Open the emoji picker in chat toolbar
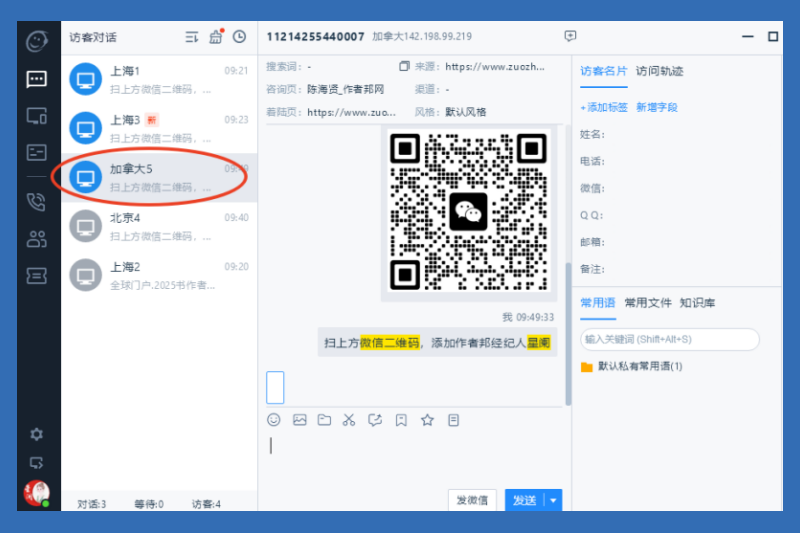This screenshot has height=533, width=800. click(274, 420)
